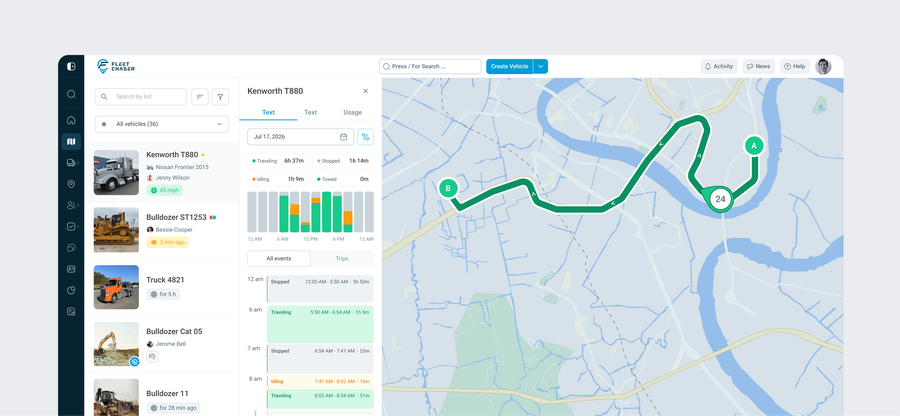This screenshot has height=416, width=900.
Task: Open the chat bubbles icon in sidebar
Action: [71, 248]
